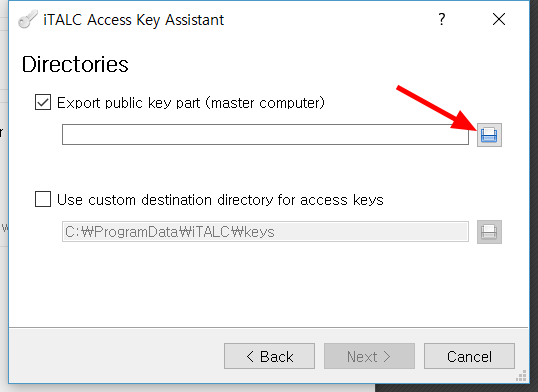
Task: Click the 'Export public key part (master computer)' label
Action: [x=191, y=103]
